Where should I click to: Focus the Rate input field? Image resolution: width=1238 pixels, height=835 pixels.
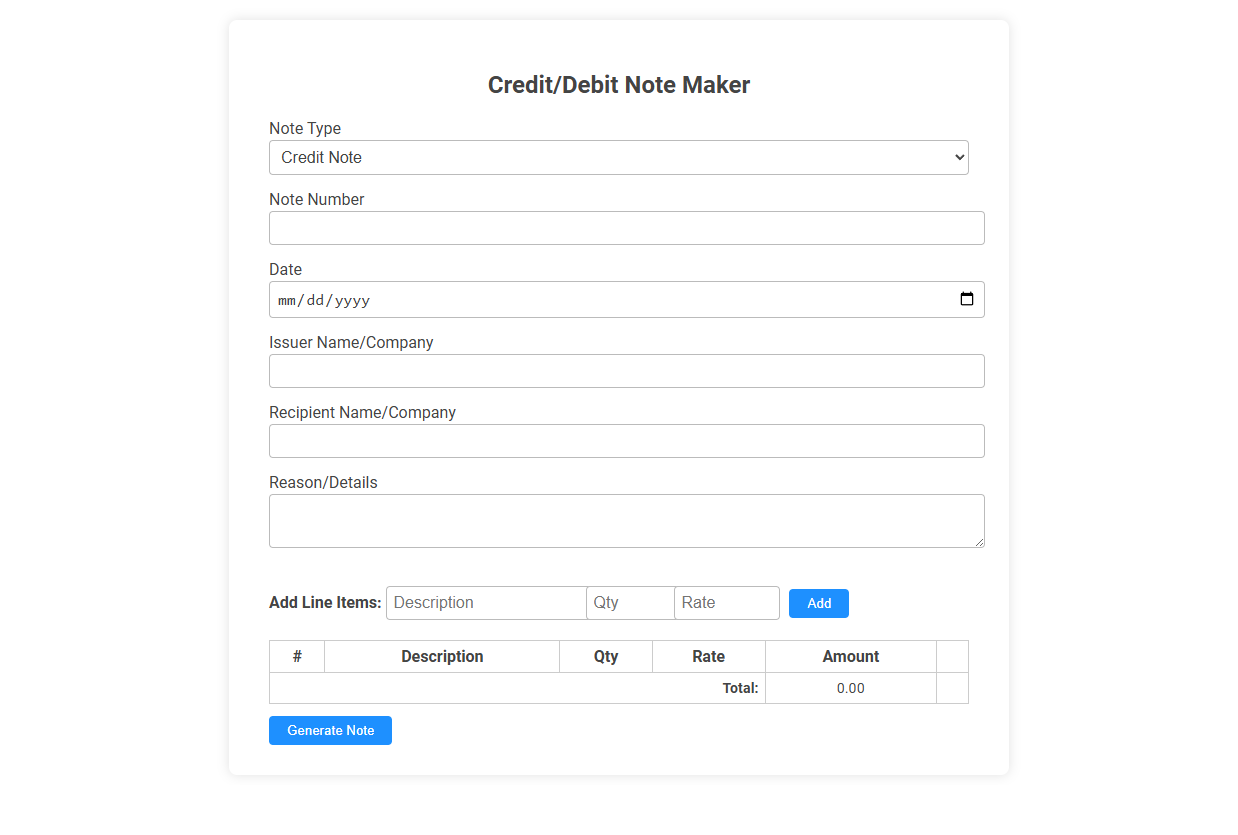[727, 602]
